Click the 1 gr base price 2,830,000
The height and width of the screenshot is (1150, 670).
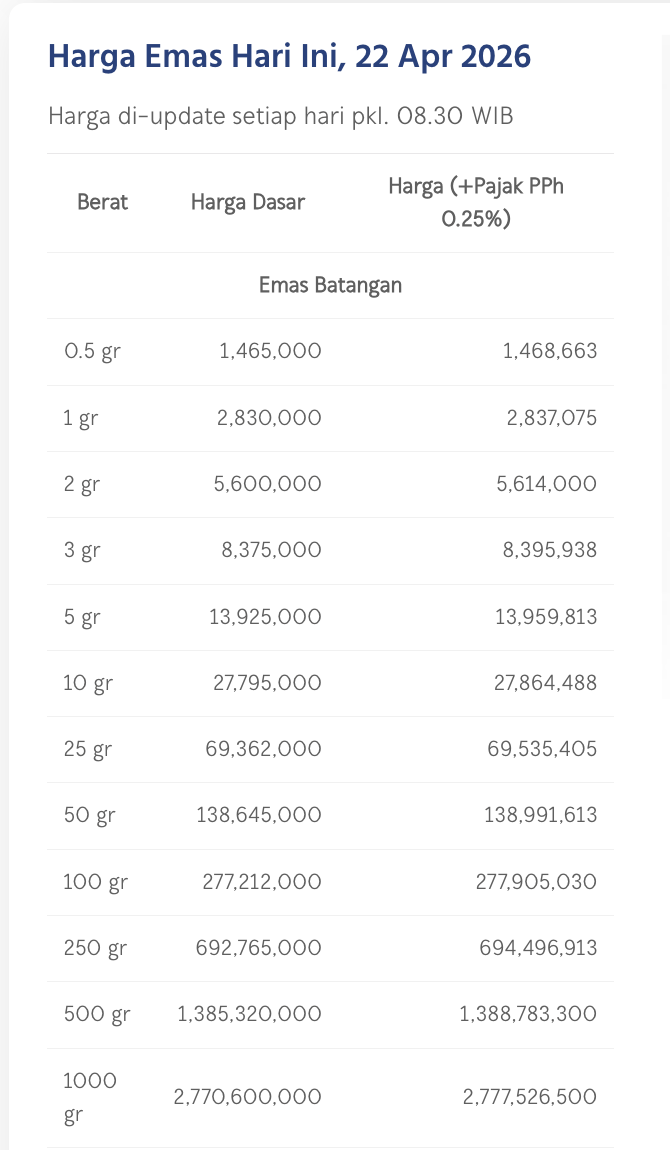point(269,418)
